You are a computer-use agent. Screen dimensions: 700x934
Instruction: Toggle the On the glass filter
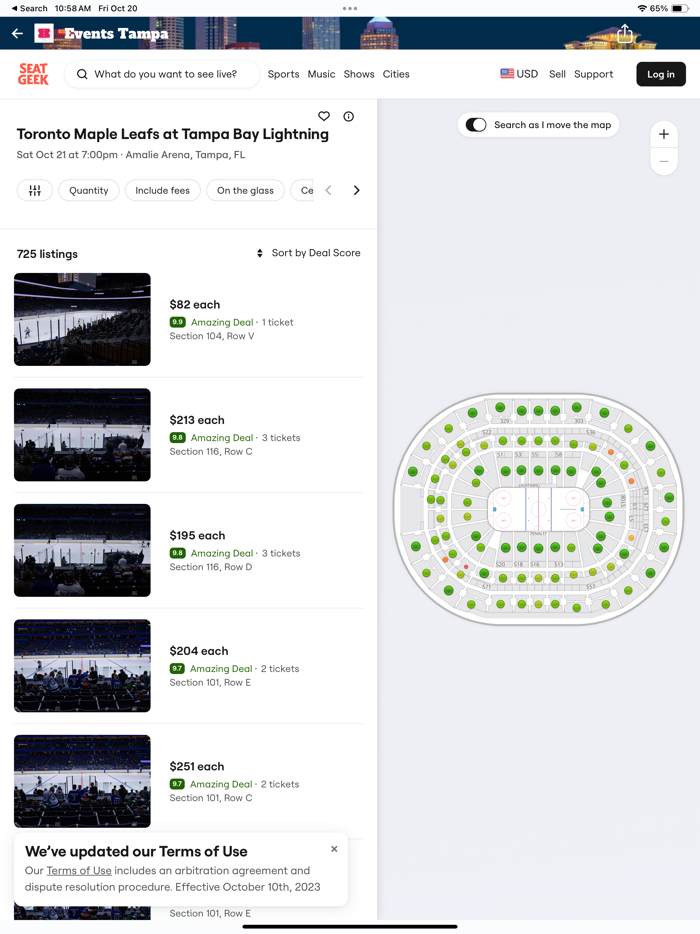[x=245, y=190]
